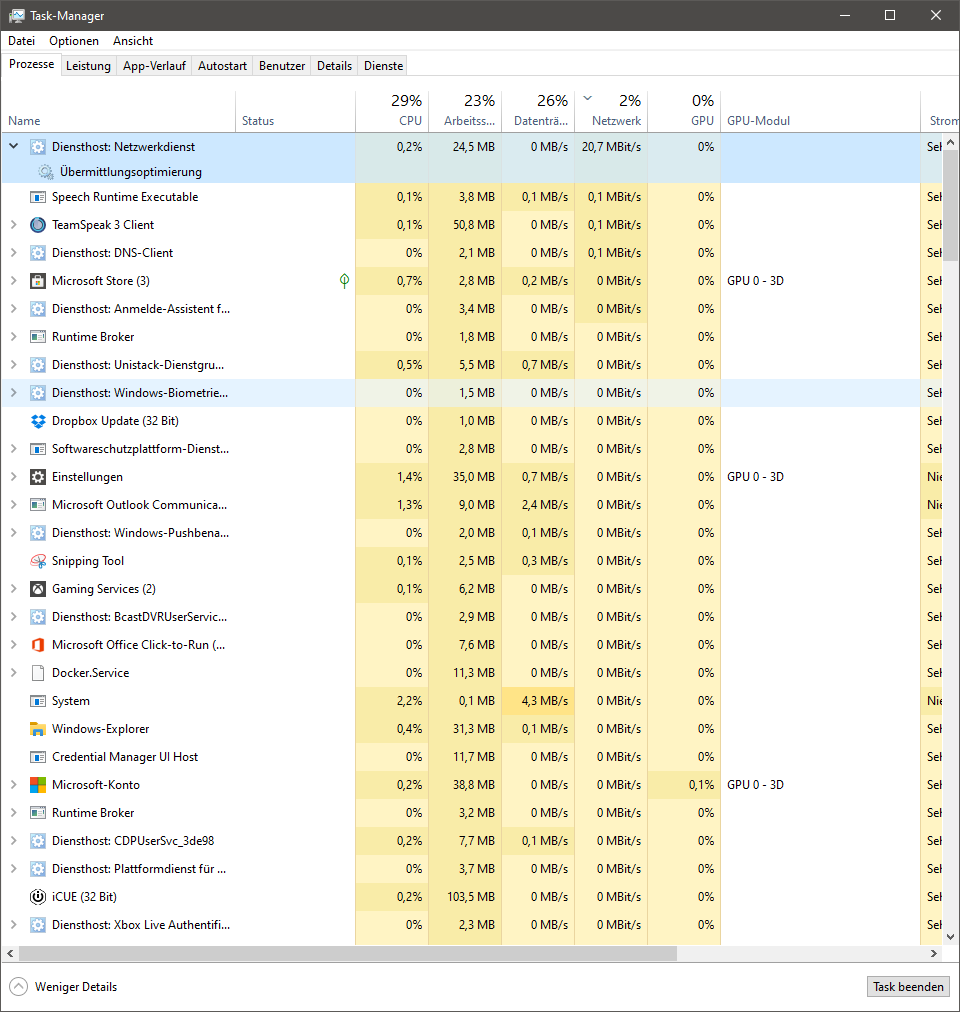Select the Dropbox Update process icon
Viewport: 960px width, 1012px height.
point(38,421)
